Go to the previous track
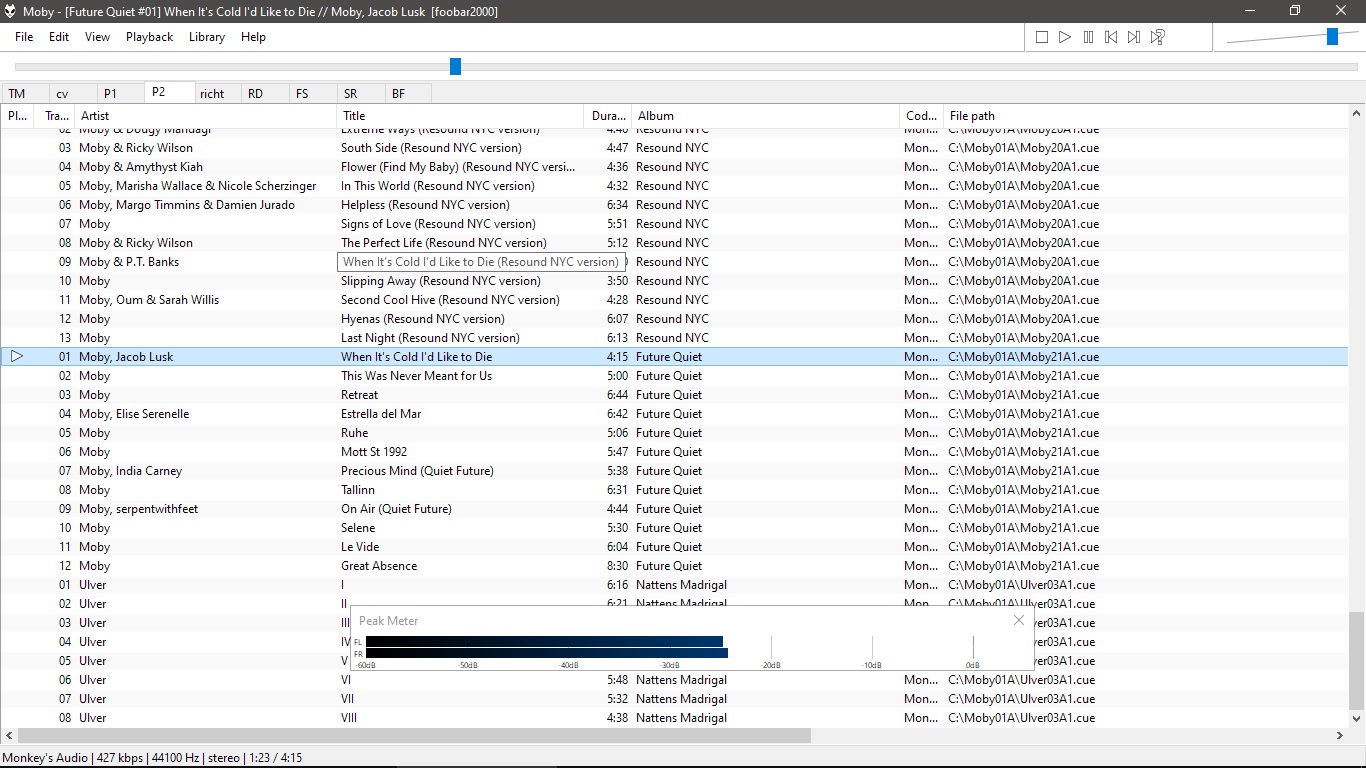Viewport: 1366px width, 768px height. 1111,37
